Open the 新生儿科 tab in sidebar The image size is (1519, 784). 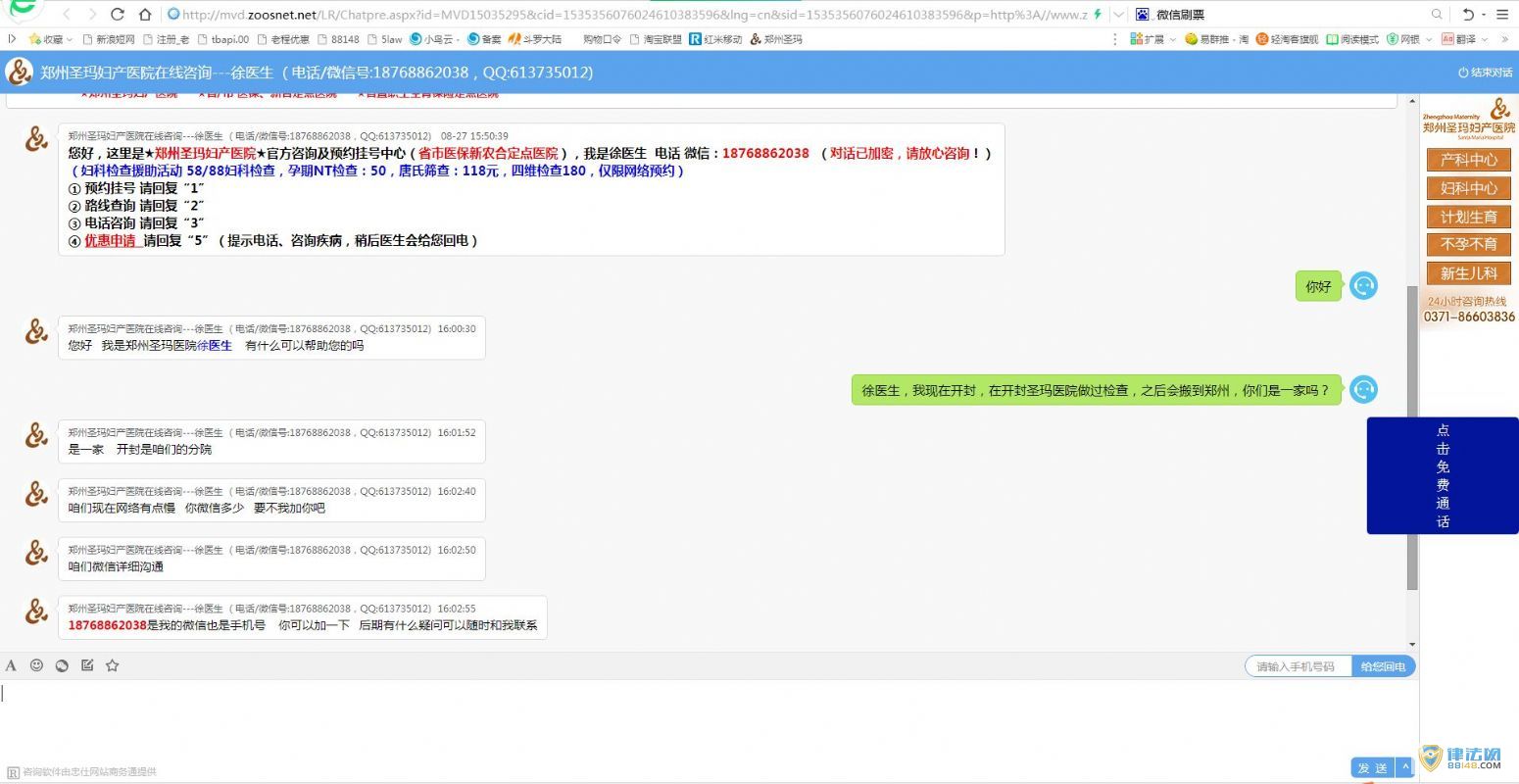[x=1468, y=272]
